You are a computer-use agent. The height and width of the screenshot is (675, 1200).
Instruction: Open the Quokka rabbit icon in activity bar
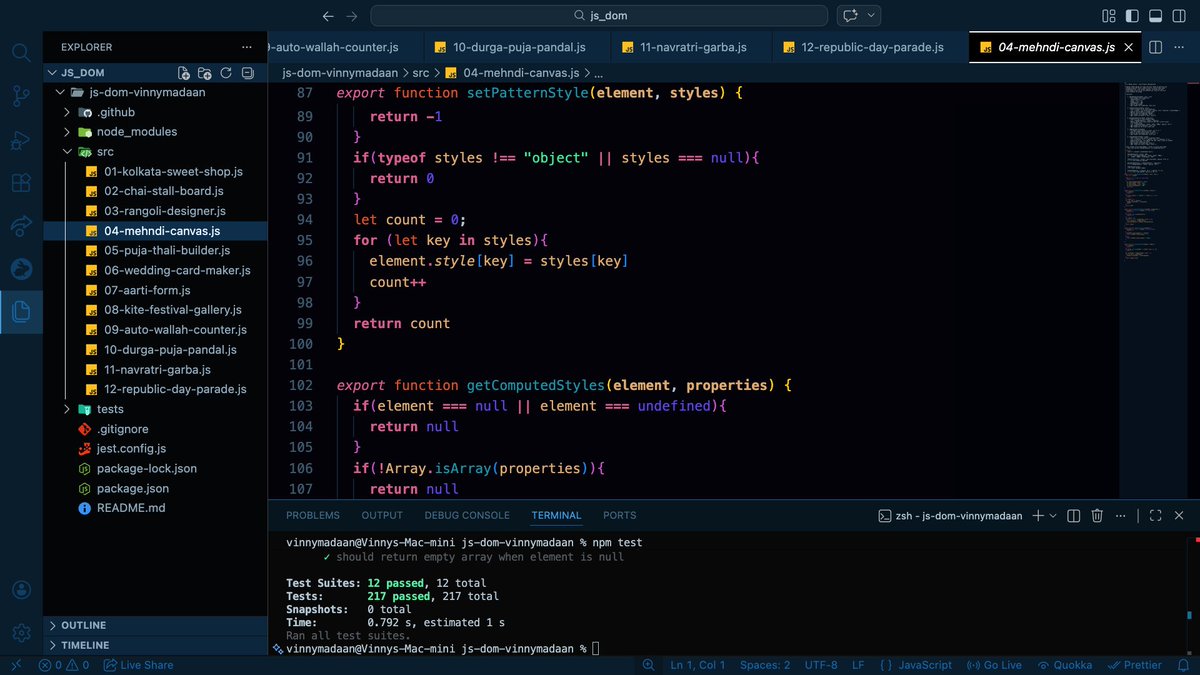pos(21,269)
